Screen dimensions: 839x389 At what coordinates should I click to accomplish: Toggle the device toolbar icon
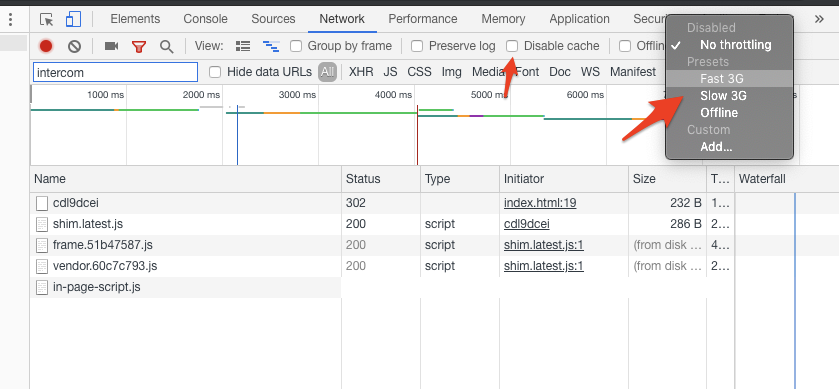[73, 19]
